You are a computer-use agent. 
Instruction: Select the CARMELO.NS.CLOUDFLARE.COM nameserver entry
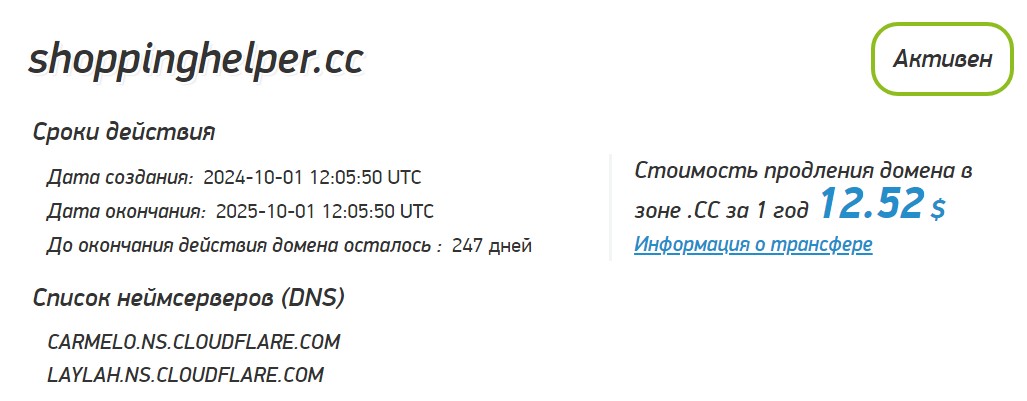pos(194,342)
